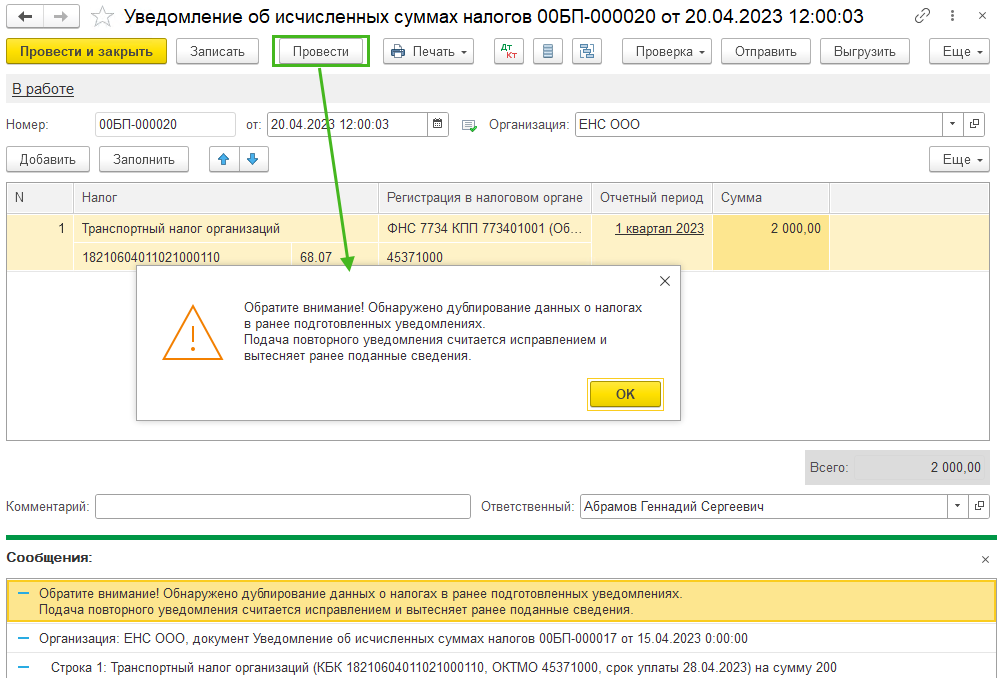
Task: Click Заполнить button
Action: pos(144,159)
